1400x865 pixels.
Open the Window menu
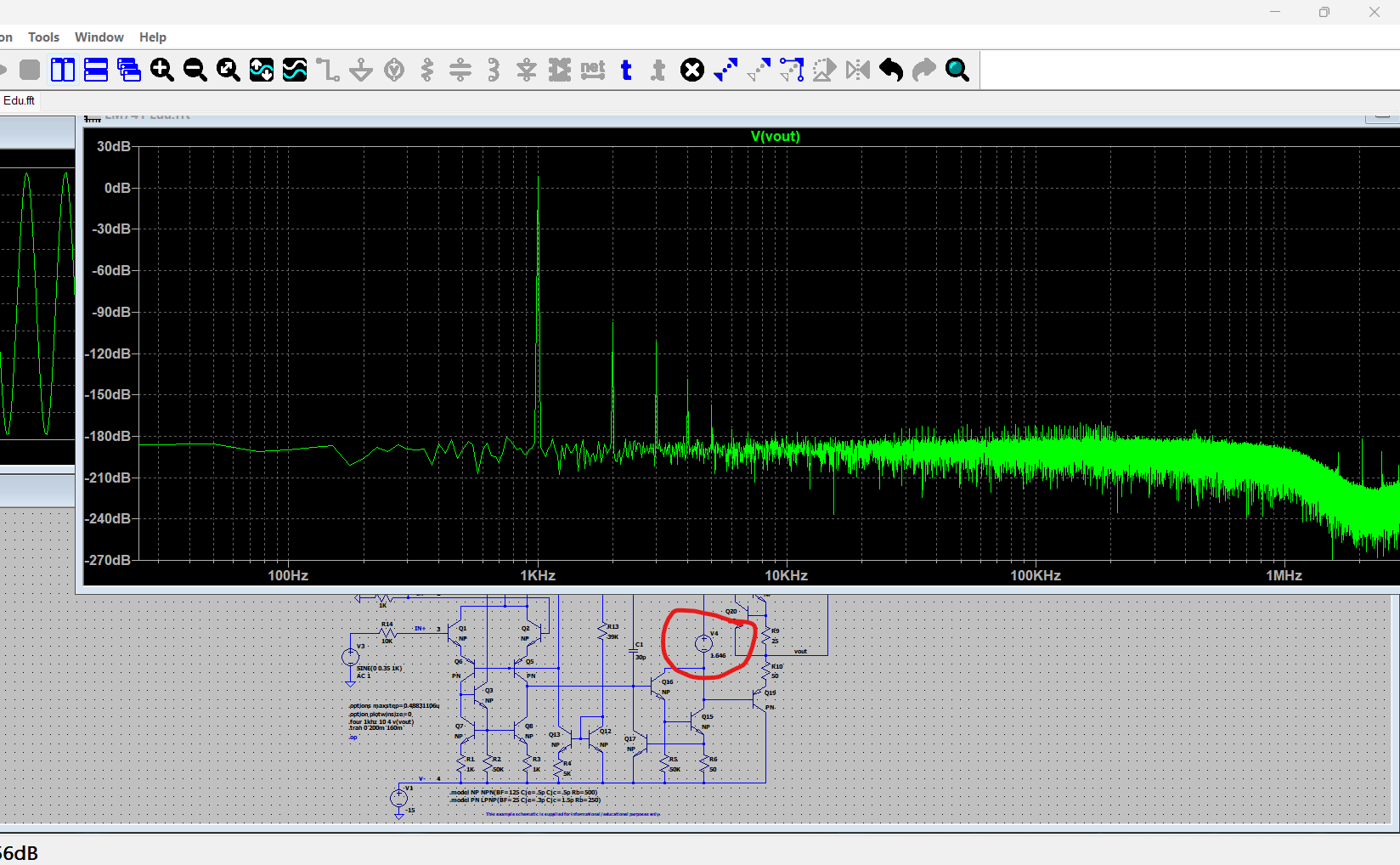(x=99, y=37)
